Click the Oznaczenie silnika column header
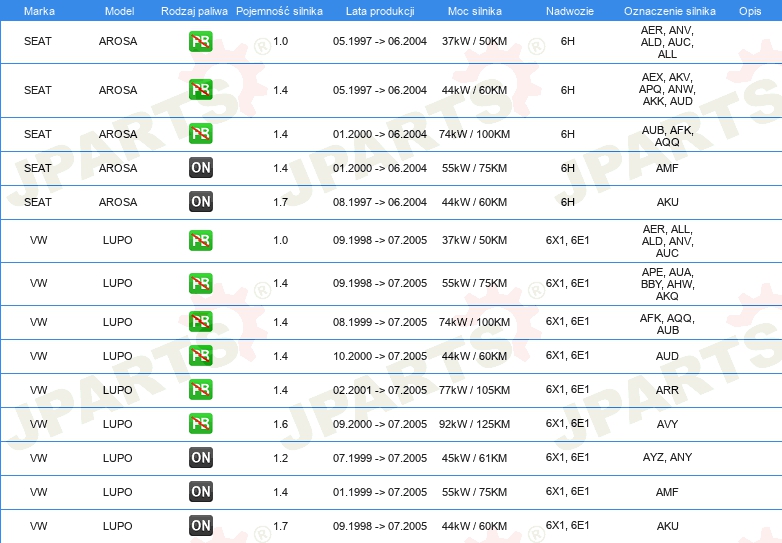This screenshot has width=782, height=543. [670, 11]
